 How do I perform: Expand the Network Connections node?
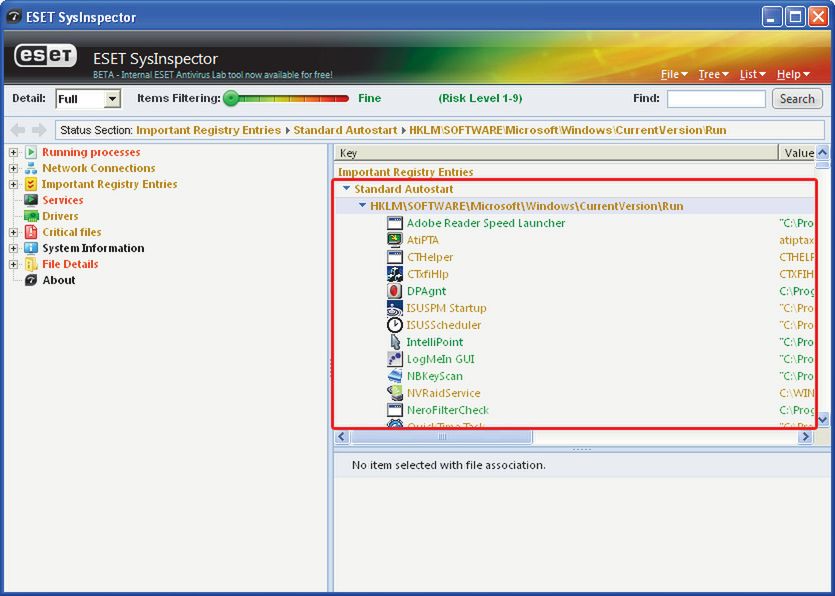(x=13, y=169)
